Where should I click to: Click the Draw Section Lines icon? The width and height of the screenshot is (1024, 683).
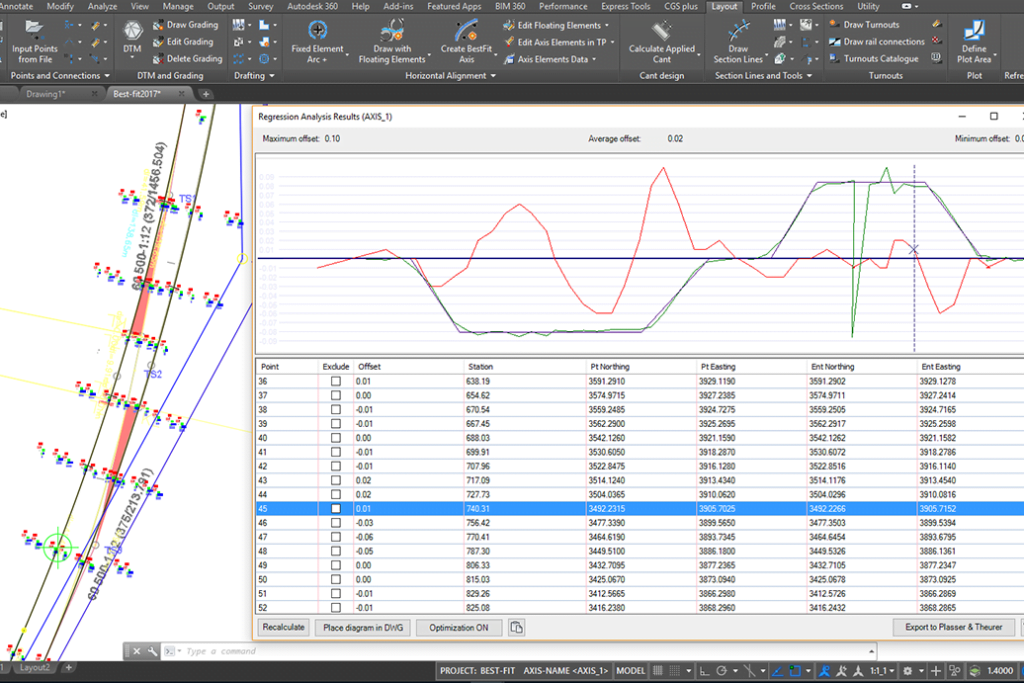pyautogui.click(x=738, y=30)
